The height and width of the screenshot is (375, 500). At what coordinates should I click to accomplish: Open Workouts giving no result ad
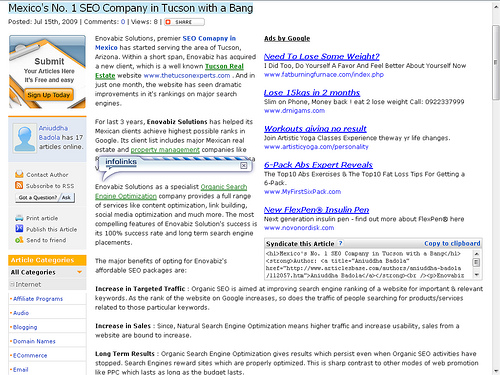[315, 129]
